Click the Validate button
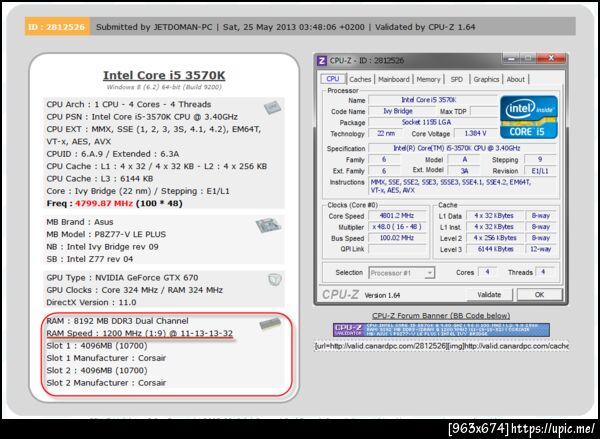The width and height of the screenshot is (600, 439). tap(489, 294)
